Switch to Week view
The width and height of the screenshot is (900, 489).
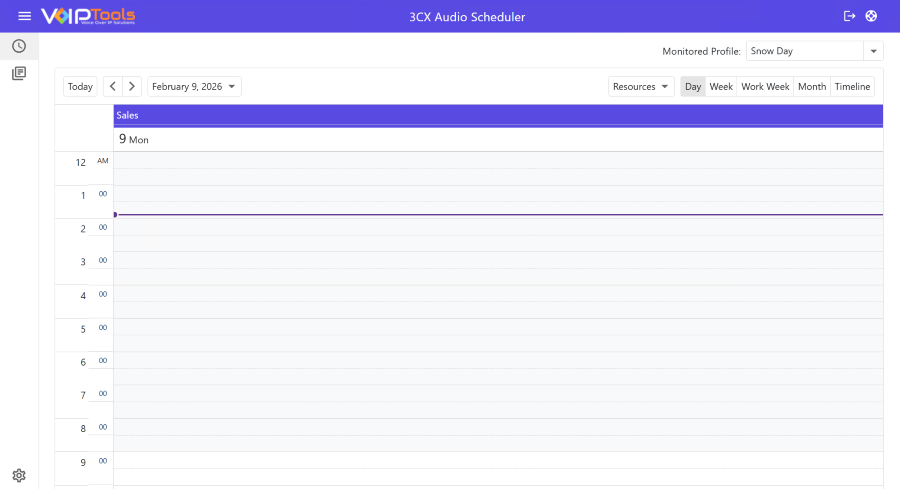pyautogui.click(x=721, y=87)
